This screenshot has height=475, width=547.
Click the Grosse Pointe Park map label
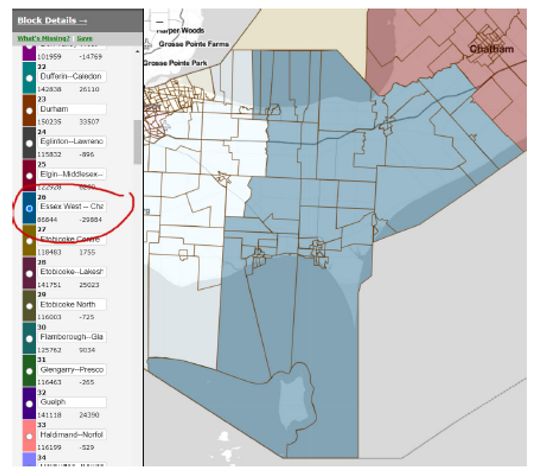(175, 63)
